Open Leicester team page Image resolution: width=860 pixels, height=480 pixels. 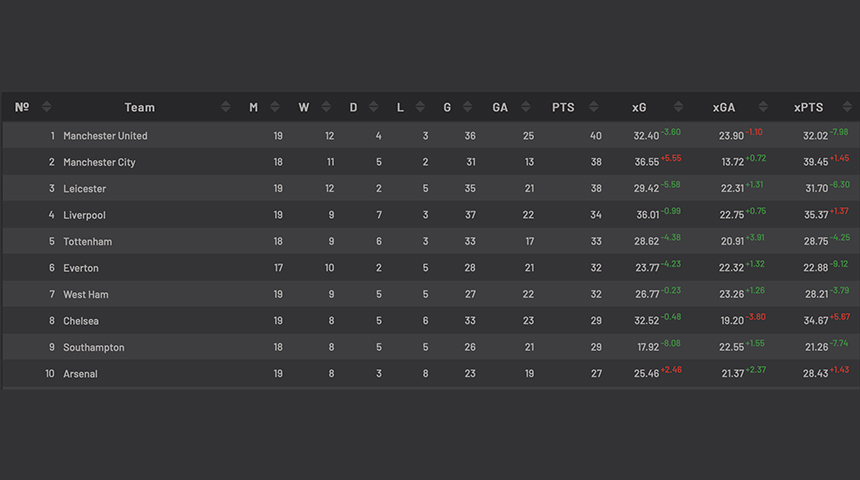84,189
